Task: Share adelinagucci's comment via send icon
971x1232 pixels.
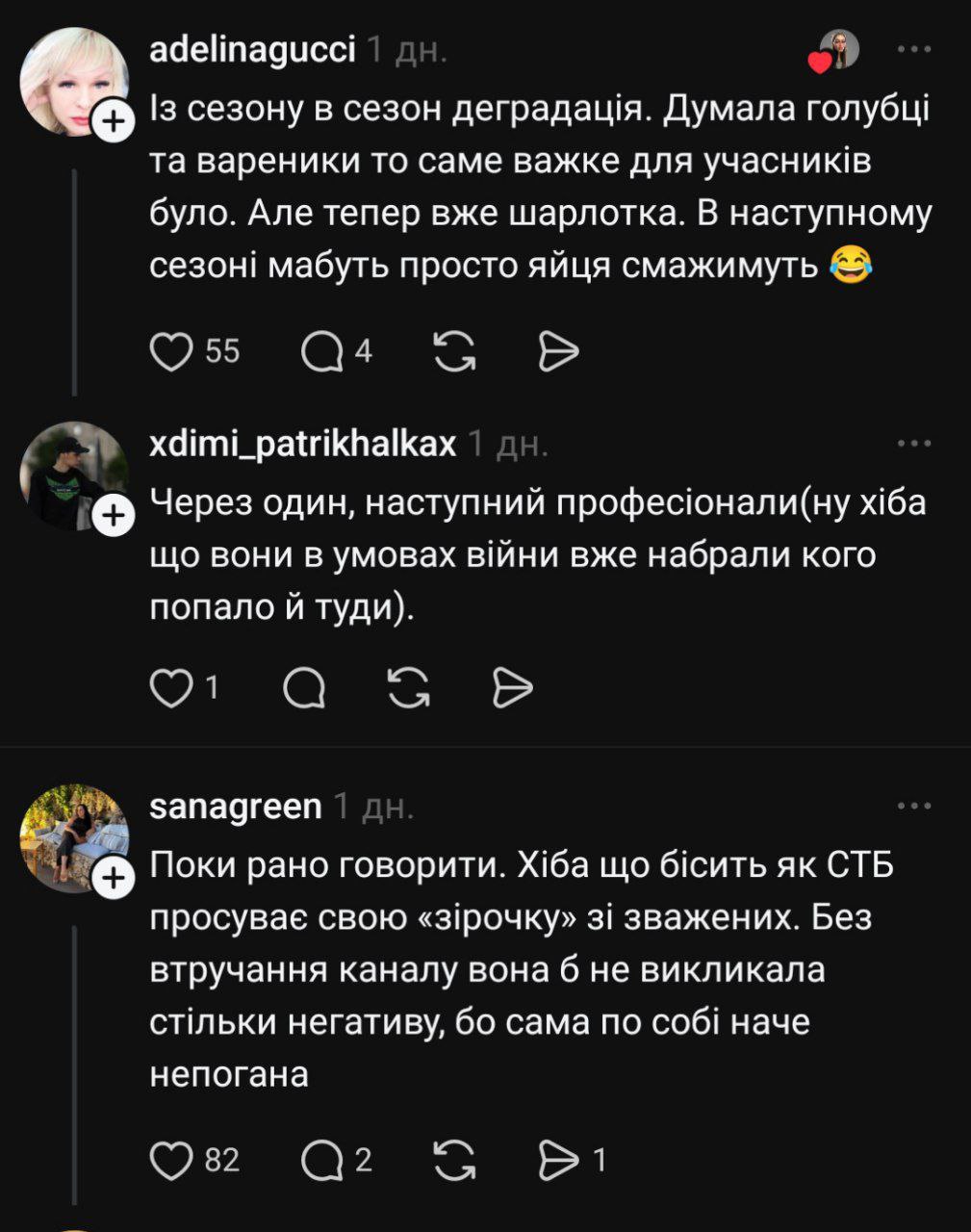Action: pyautogui.click(x=558, y=352)
